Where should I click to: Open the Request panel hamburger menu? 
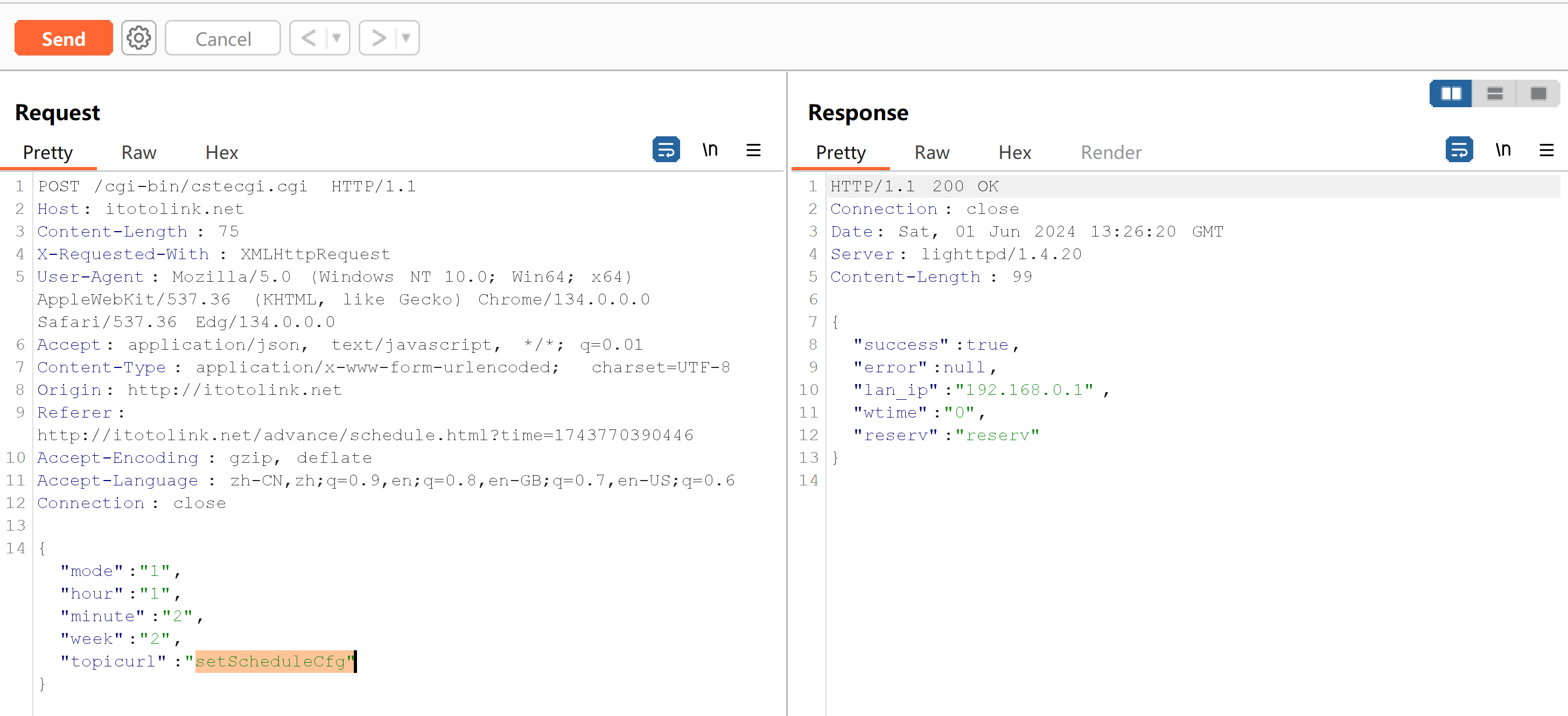point(753,150)
